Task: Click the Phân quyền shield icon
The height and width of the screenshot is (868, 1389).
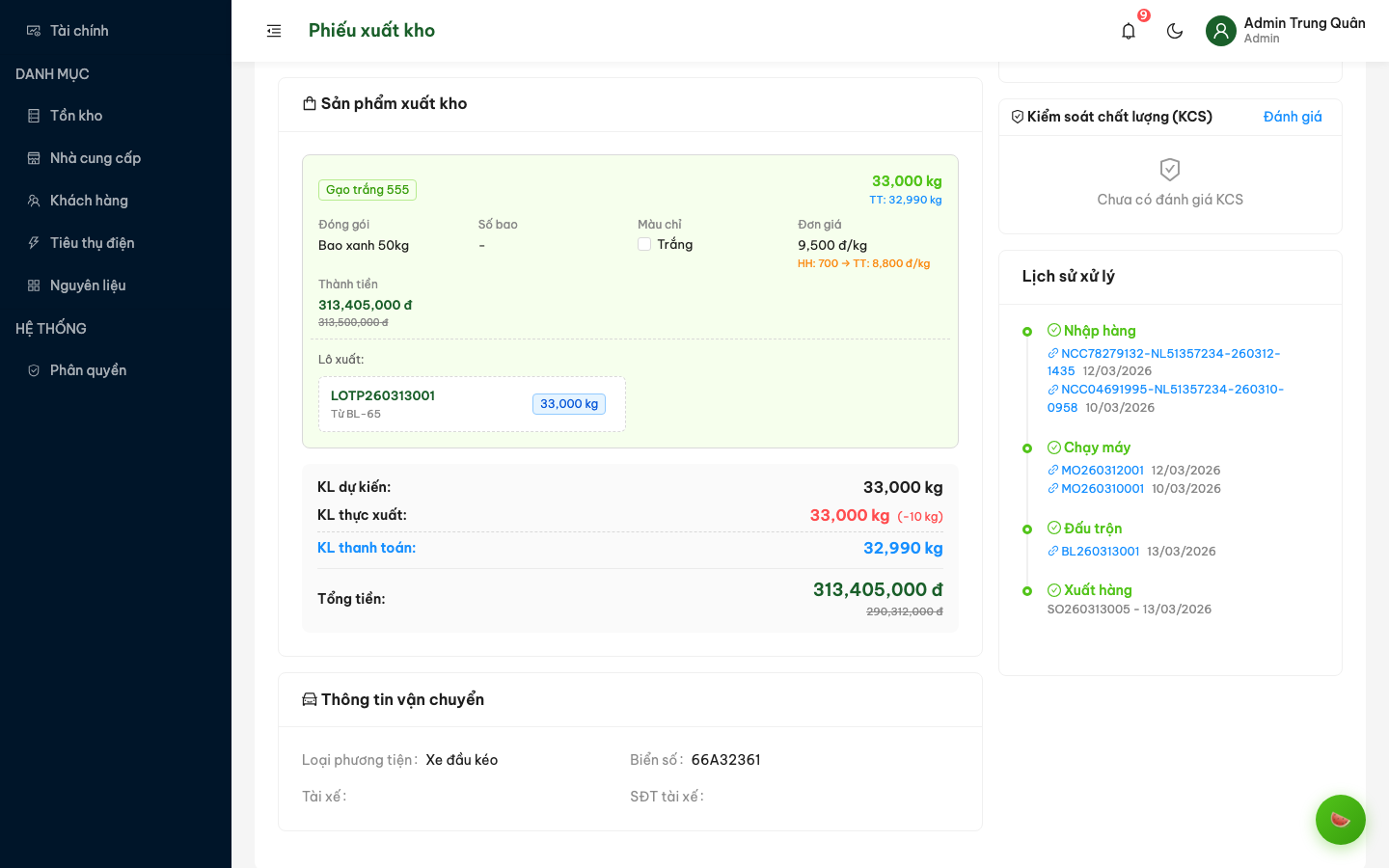Action: 34,370
